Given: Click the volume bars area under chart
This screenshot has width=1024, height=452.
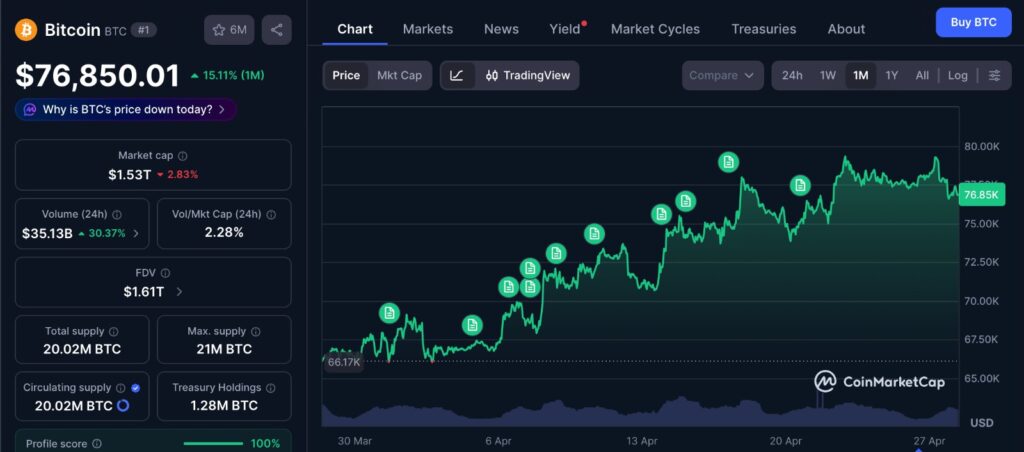Looking at the screenshot, I should click(x=640, y=413).
